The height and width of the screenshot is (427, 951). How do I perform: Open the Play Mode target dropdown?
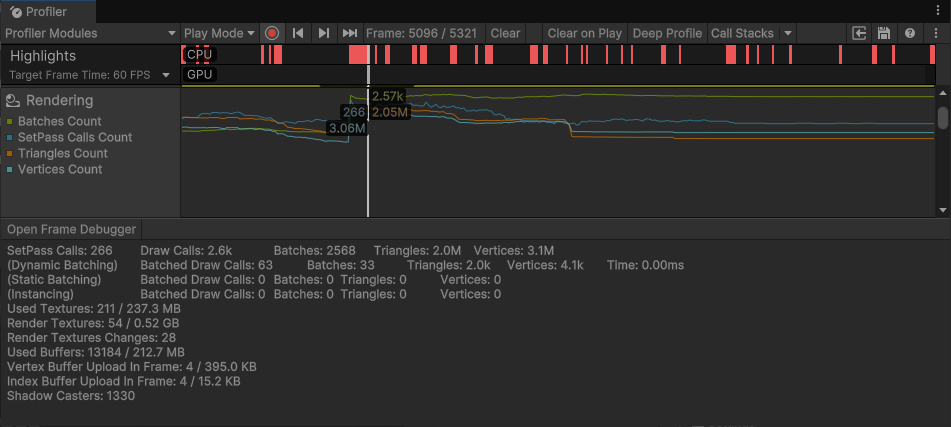(219, 33)
